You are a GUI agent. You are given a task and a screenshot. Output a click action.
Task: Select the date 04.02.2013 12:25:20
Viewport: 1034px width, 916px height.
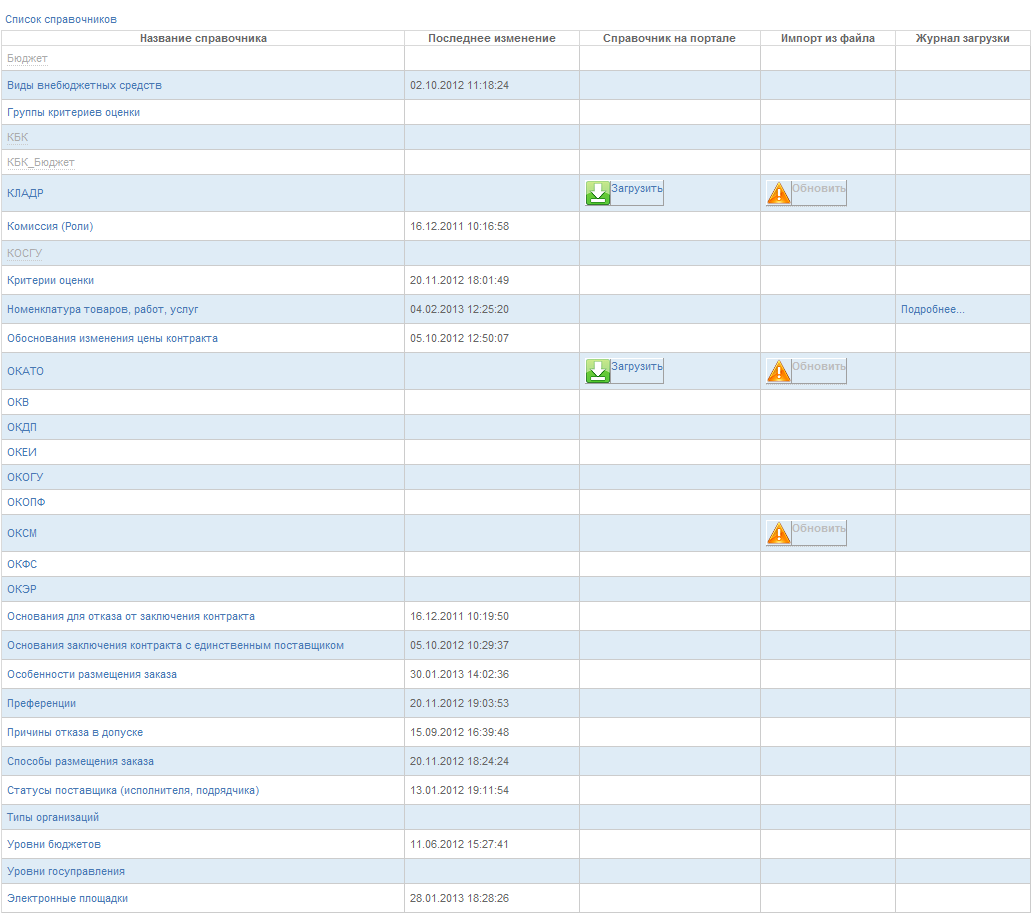pos(460,309)
